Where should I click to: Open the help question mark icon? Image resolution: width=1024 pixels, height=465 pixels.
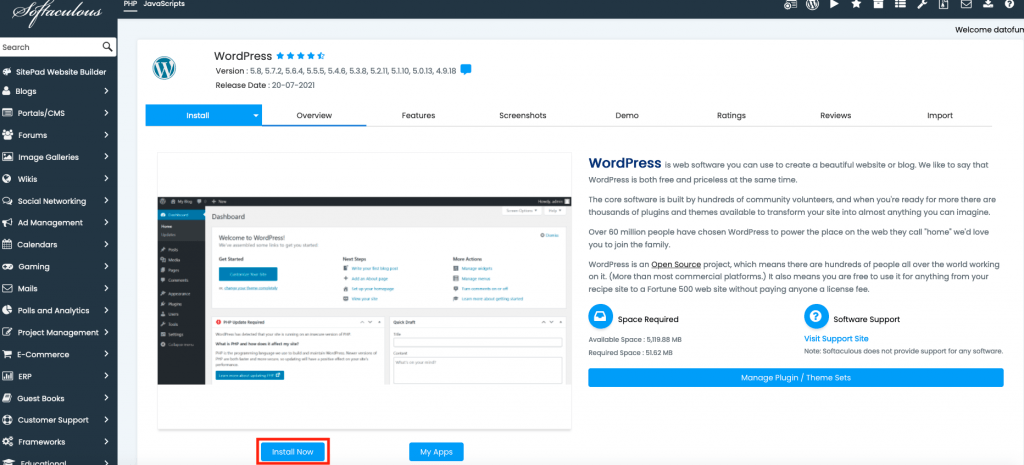(1010, 5)
